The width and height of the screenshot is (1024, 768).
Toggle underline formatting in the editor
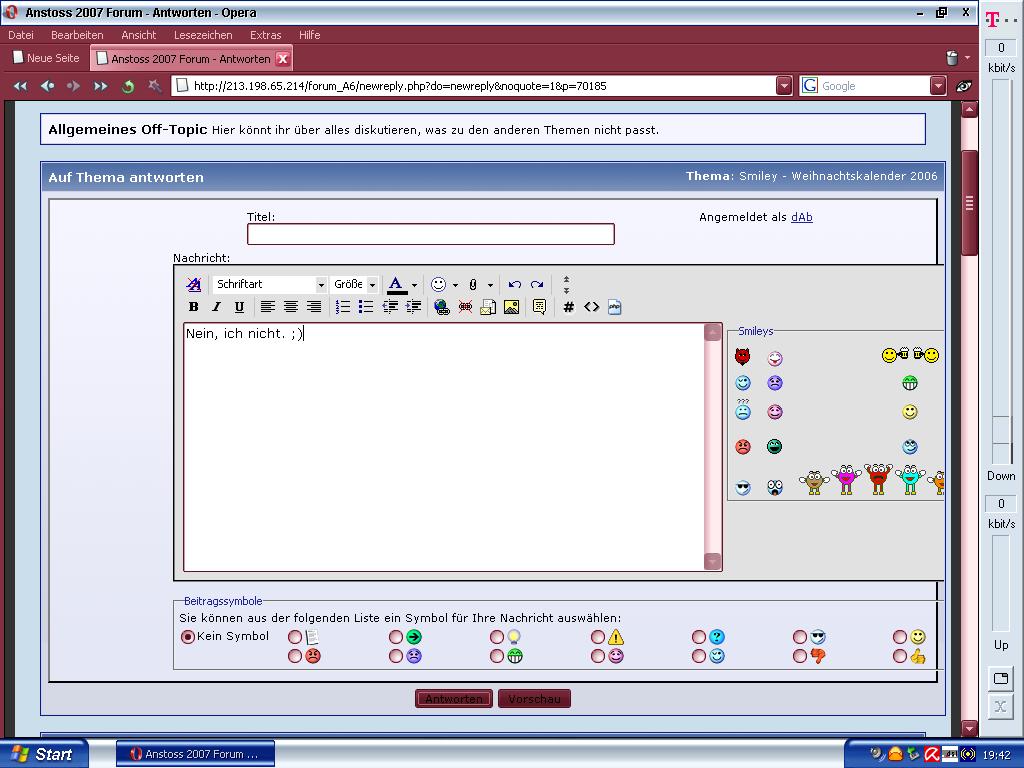pos(239,307)
